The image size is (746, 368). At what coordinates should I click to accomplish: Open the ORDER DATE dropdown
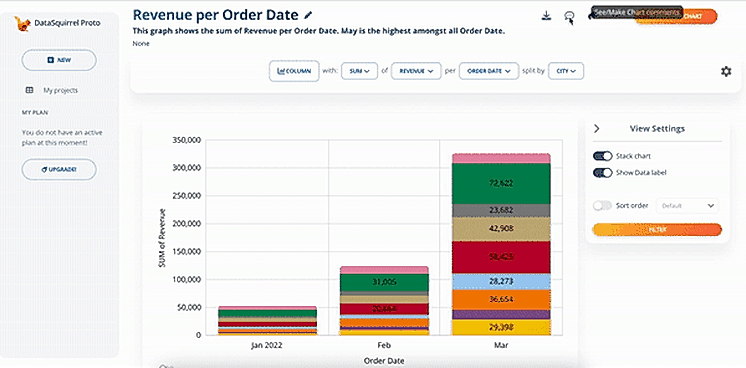[489, 71]
